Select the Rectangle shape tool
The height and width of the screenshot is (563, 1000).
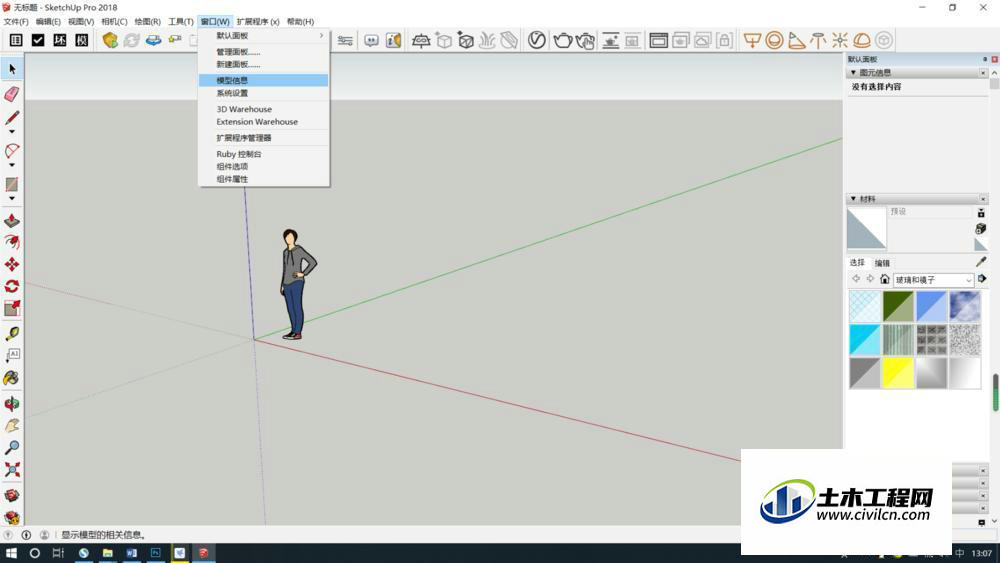point(12,184)
